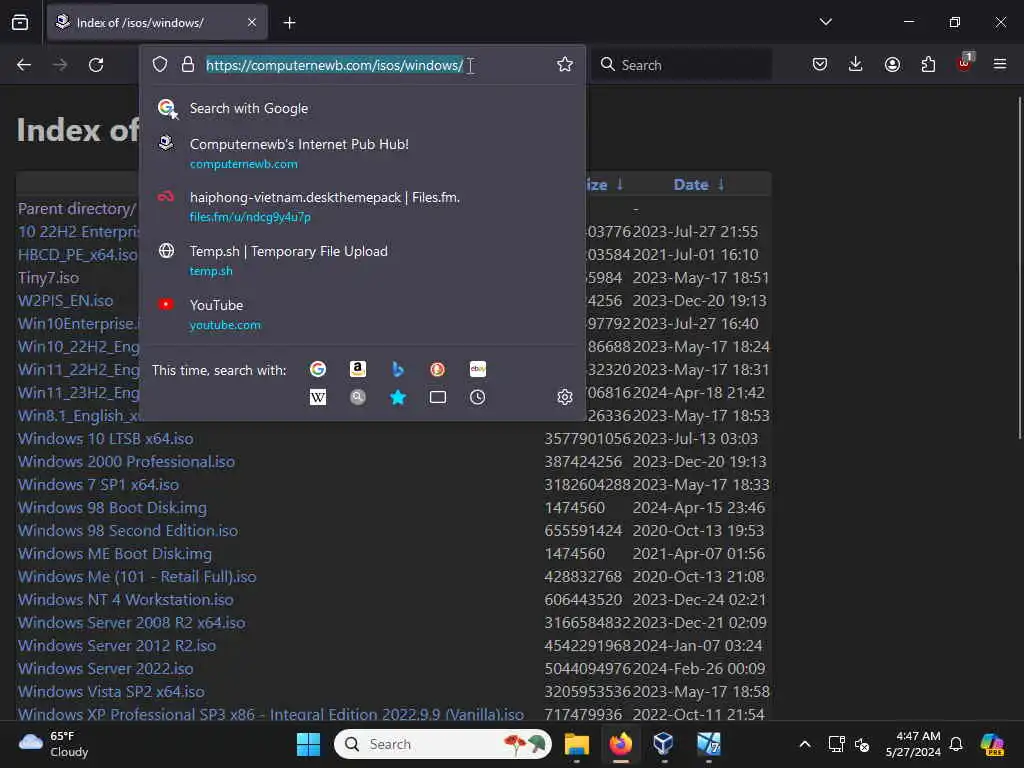This screenshot has height=768, width=1024.
Task: Open Windows ME Boot Disk.img
Action: (x=115, y=553)
